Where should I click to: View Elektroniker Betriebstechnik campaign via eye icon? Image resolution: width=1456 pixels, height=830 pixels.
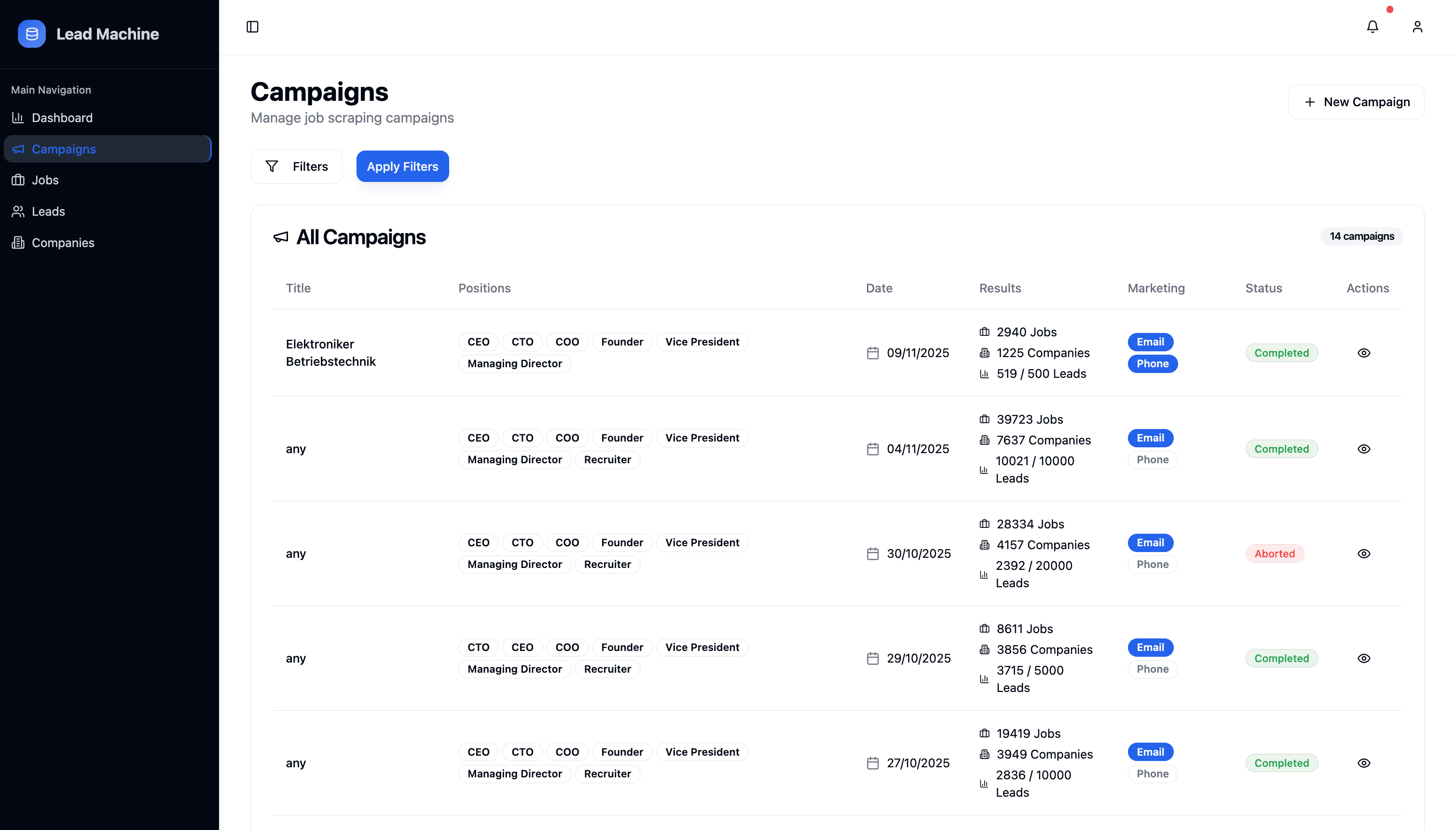pyautogui.click(x=1364, y=353)
